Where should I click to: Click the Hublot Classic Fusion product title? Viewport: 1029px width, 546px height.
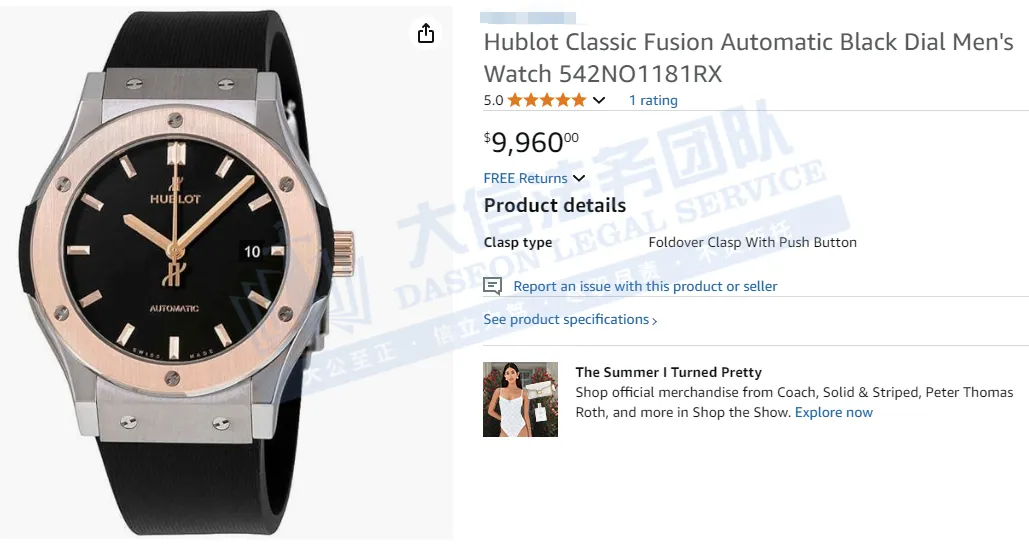(x=748, y=58)
